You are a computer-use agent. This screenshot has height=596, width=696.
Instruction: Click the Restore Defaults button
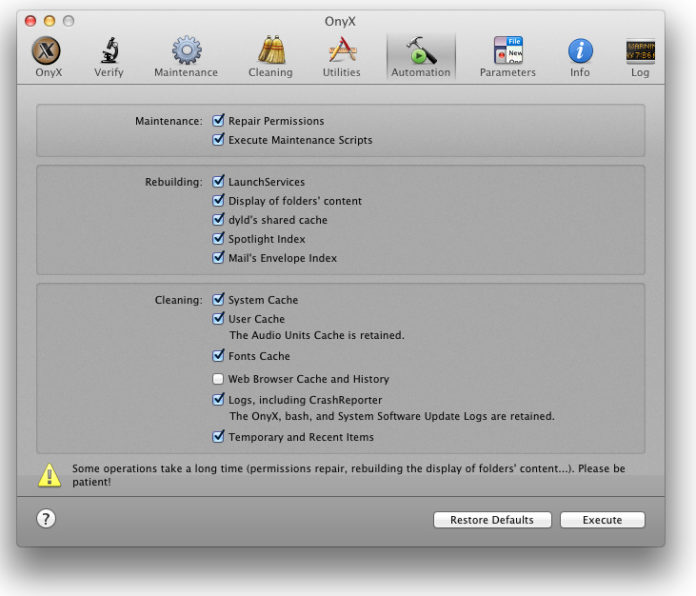(492, 520)
